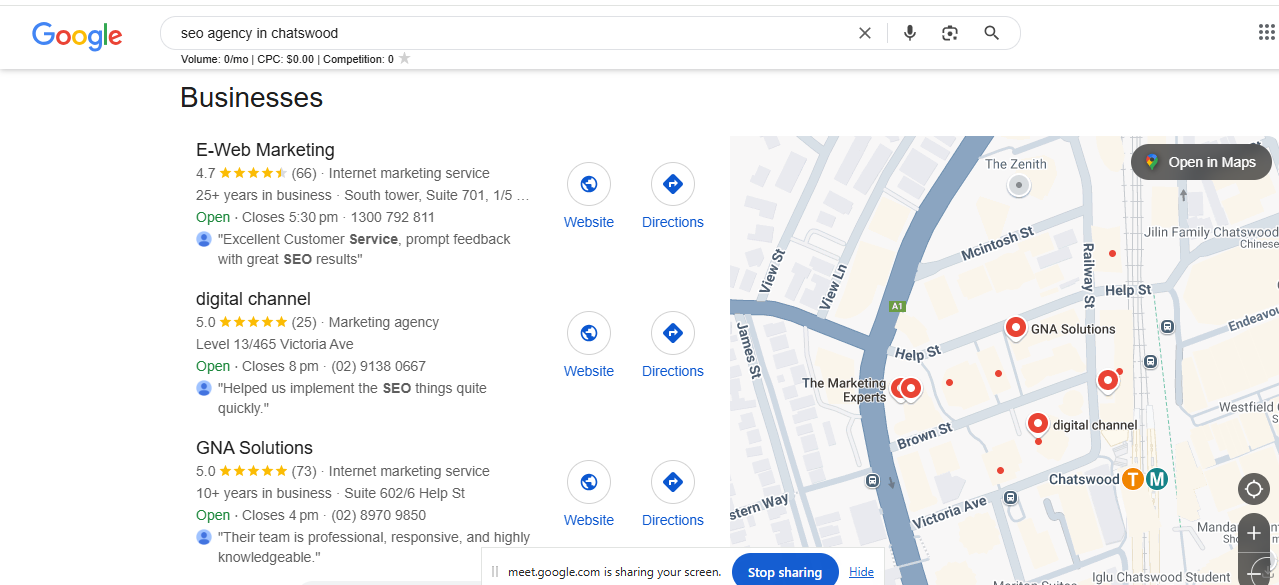Click the 'Excellent Customer Service' review snippet
1279x585 pixels.
click(364, 249)
